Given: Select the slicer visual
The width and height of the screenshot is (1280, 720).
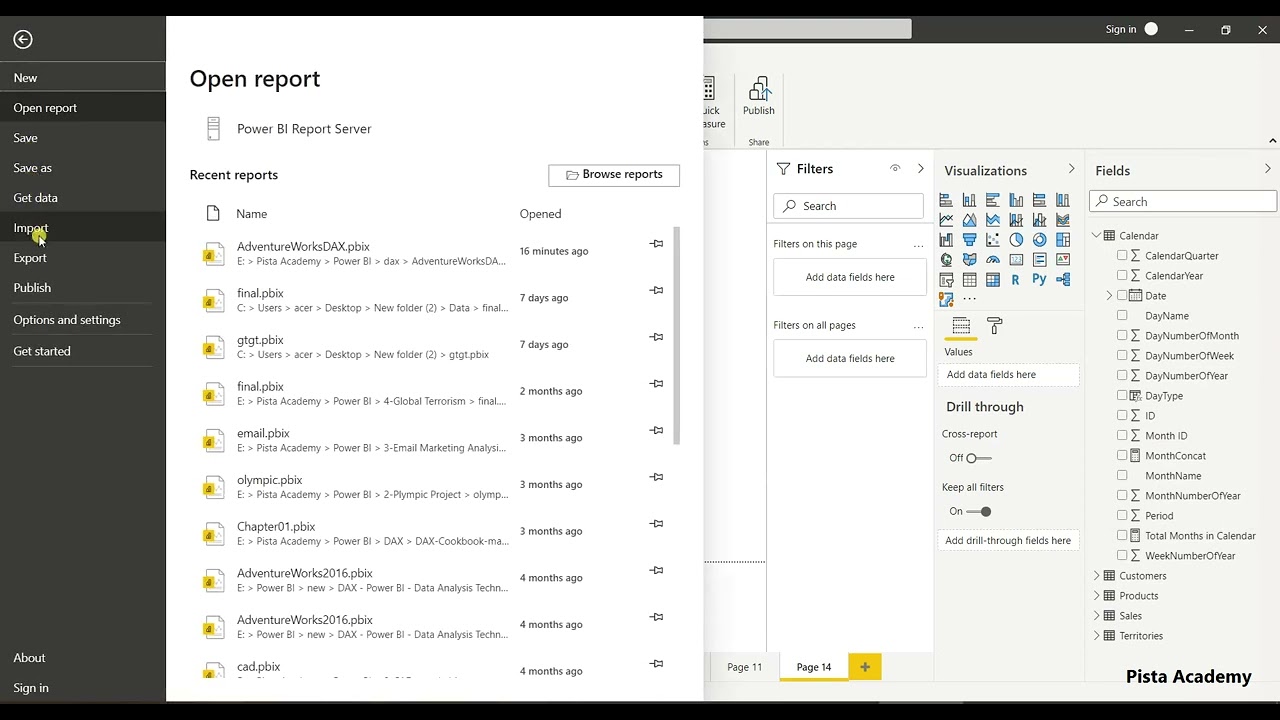Looking at the screenshot, I should (x=946, y=280).
